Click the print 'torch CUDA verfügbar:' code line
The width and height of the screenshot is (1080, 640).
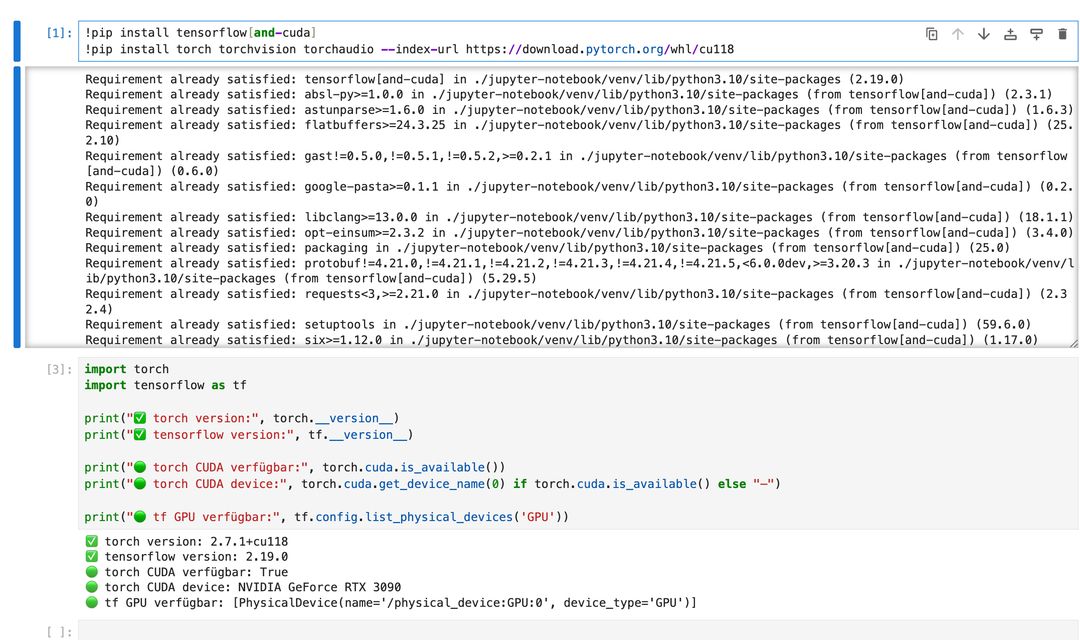pos(295,467)
